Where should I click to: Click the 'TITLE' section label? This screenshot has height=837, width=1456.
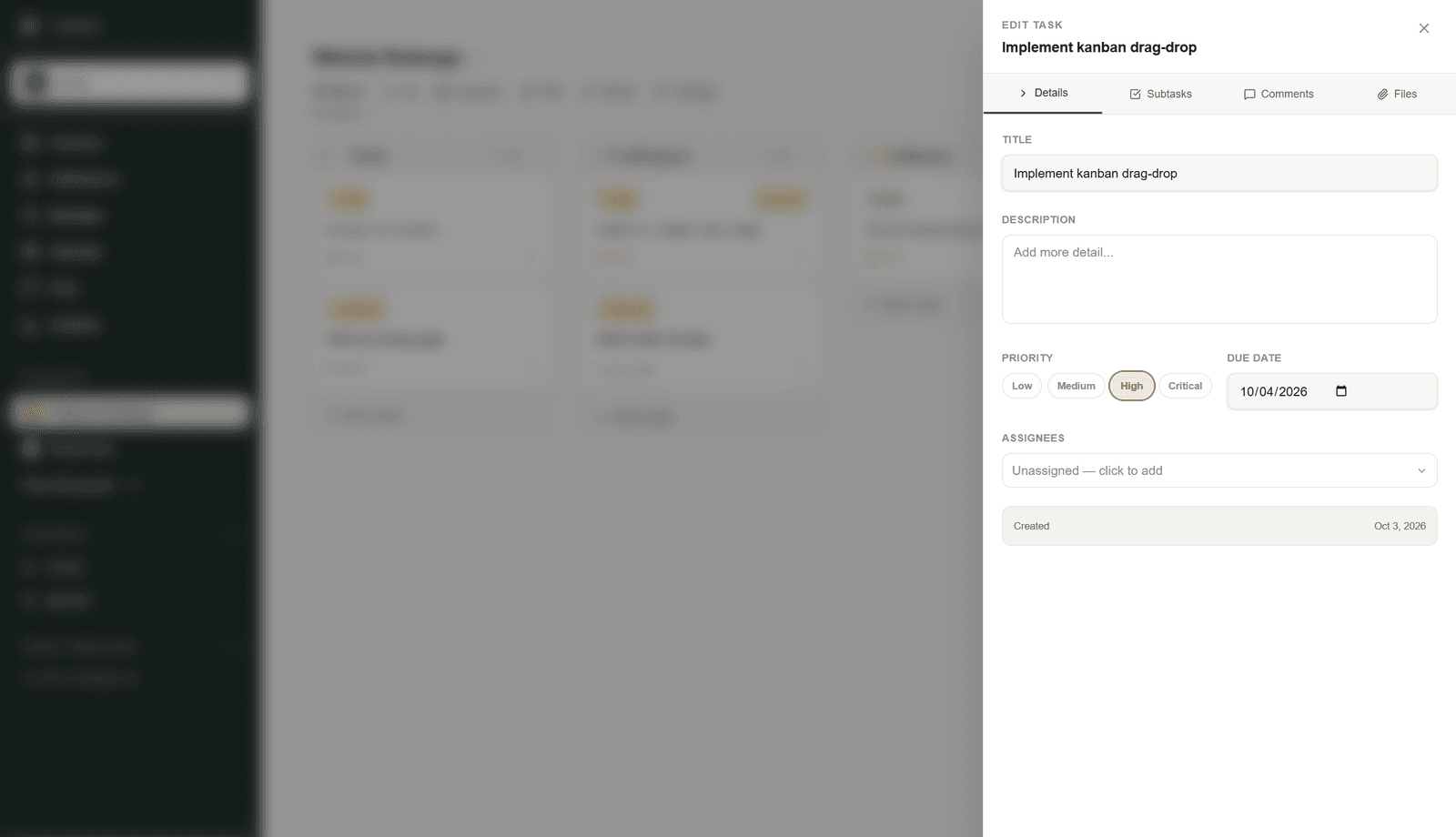(1016, 140)
